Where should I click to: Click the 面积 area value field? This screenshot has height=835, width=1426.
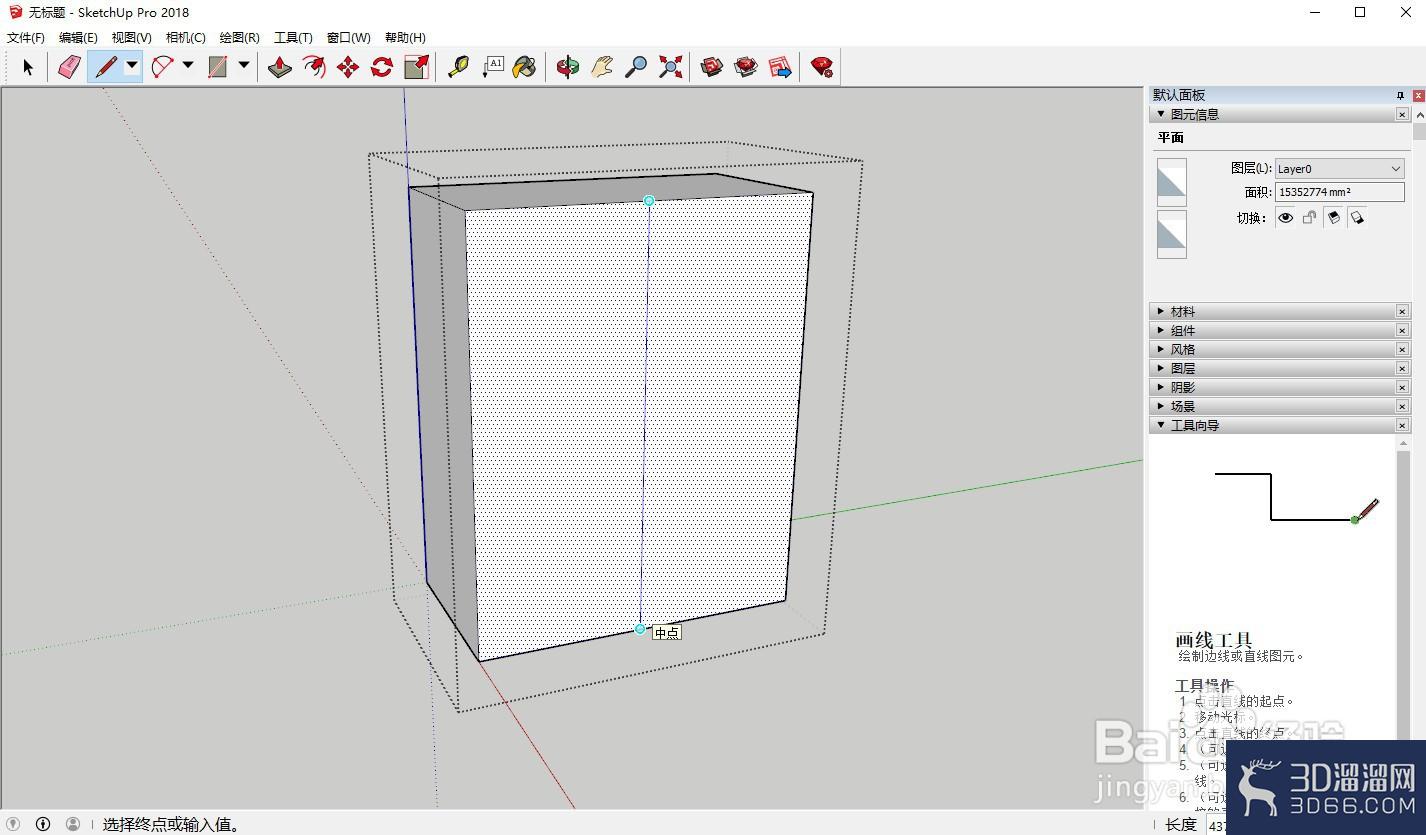pos(1340,192)
